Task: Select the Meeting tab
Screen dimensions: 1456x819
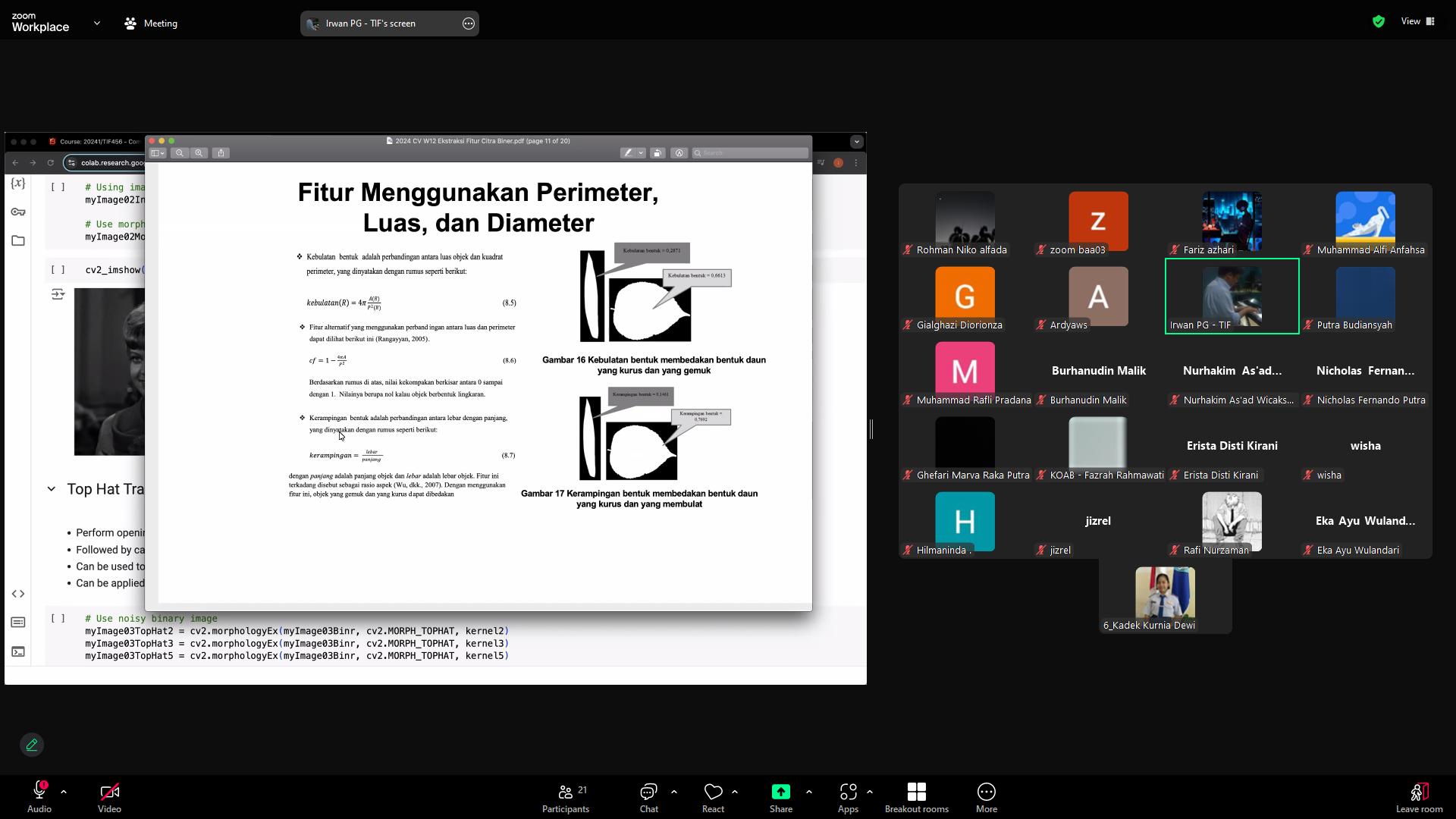Action: click(151, 24)
